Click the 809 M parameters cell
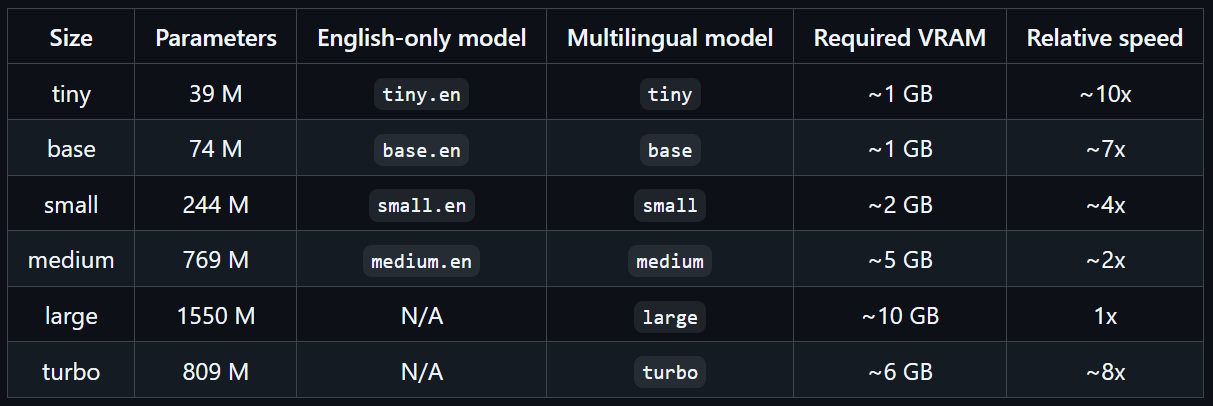Viewport: 1213px width, 406px height. point(216,372)
